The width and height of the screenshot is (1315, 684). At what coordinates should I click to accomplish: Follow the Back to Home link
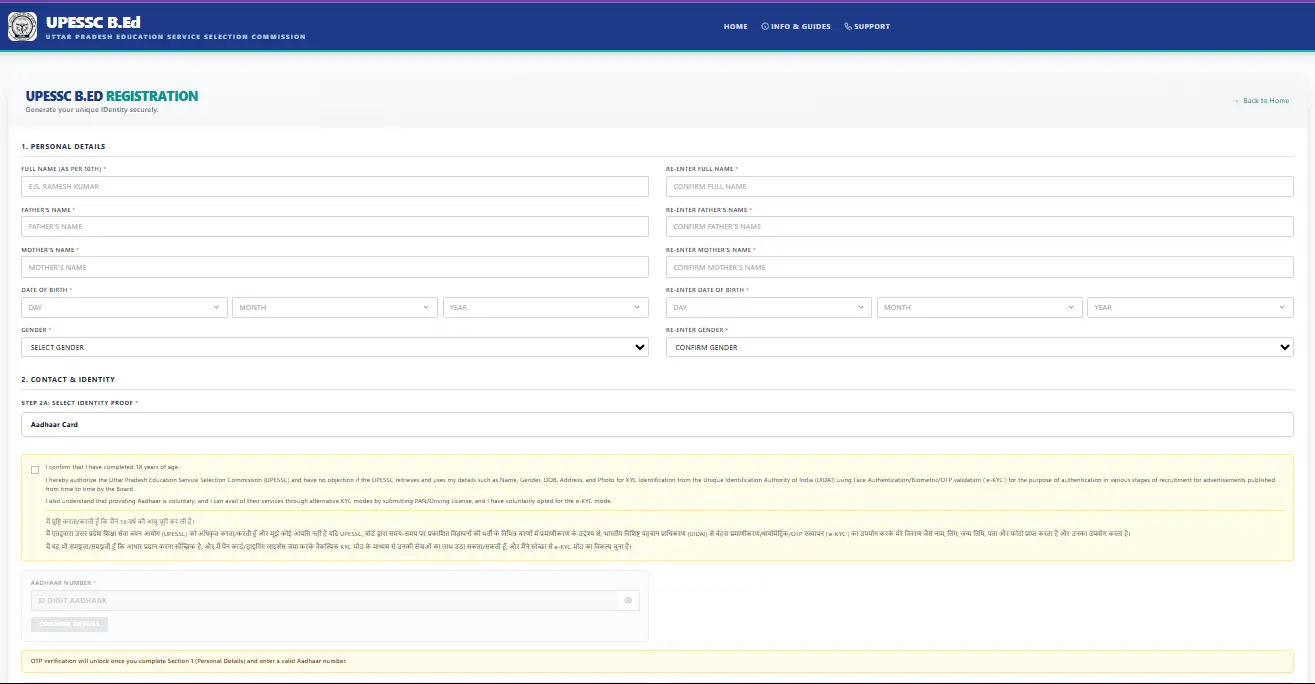click(x=1262, y=100)
